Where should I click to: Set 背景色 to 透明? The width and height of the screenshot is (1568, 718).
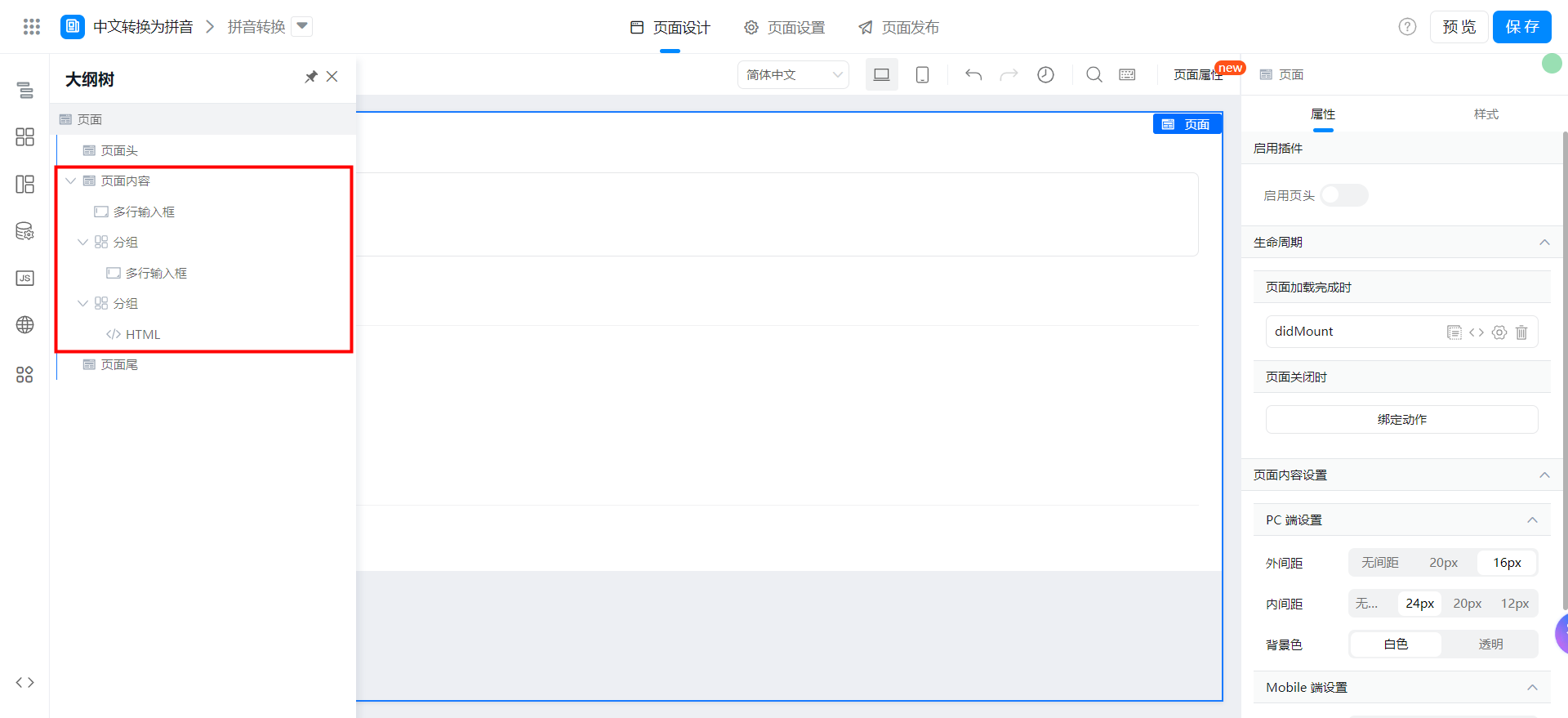pos(1490,644)
